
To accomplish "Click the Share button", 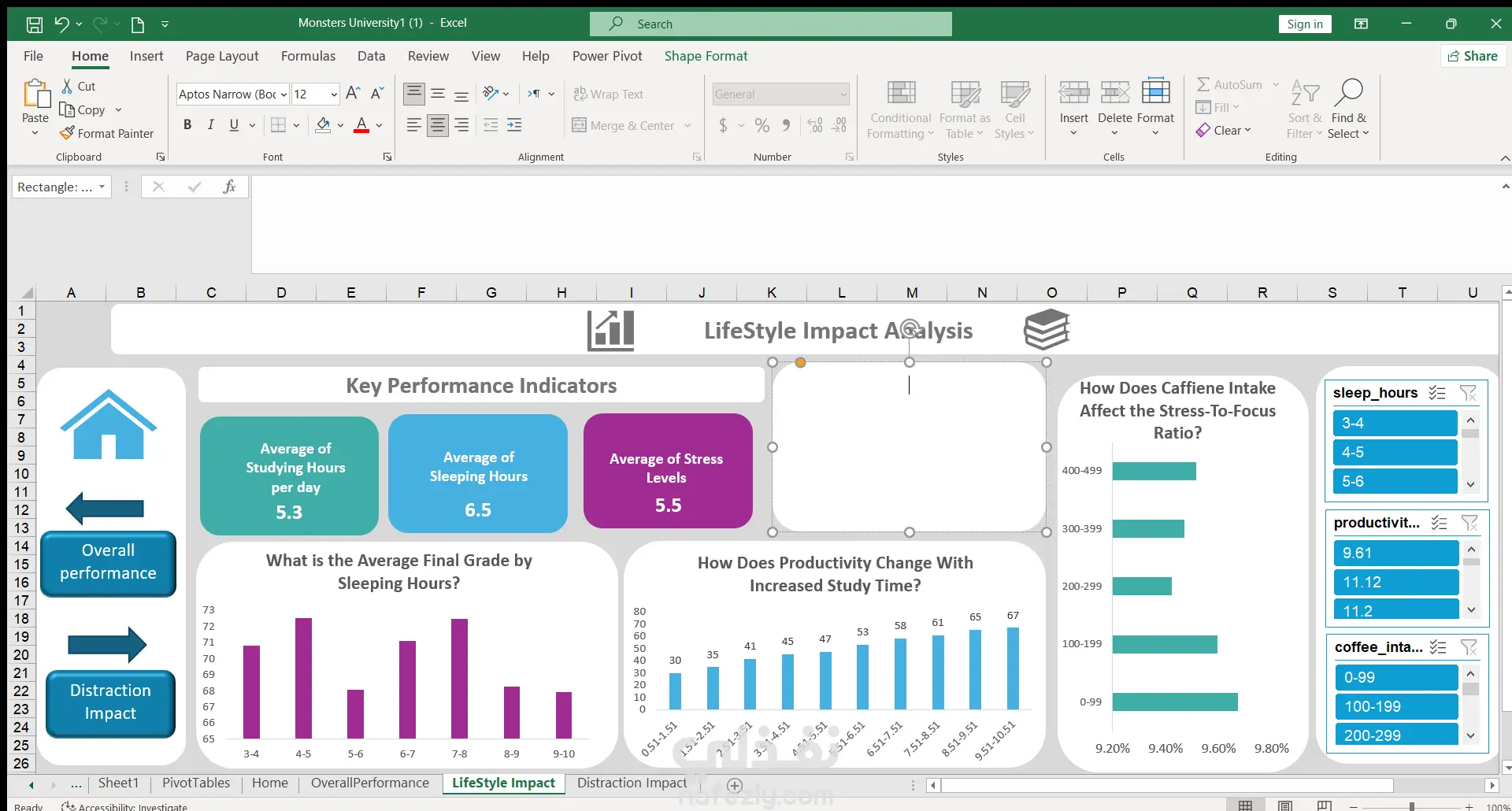I will (x=1473, y=56).
